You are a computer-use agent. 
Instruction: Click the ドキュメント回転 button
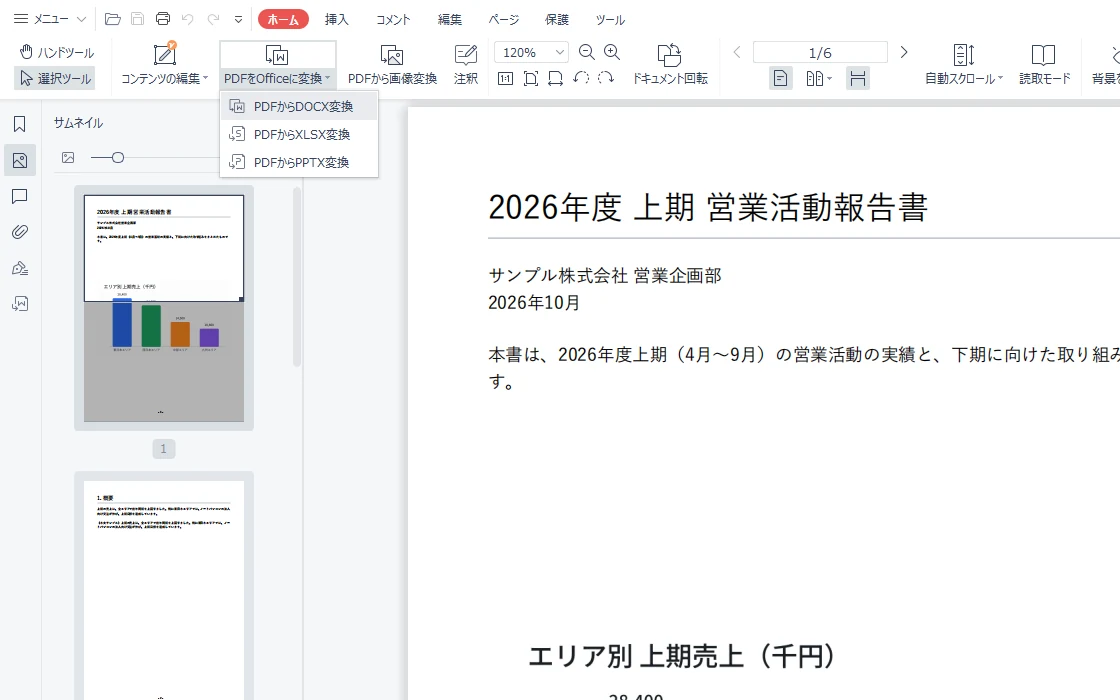click(x=669, y=64)
